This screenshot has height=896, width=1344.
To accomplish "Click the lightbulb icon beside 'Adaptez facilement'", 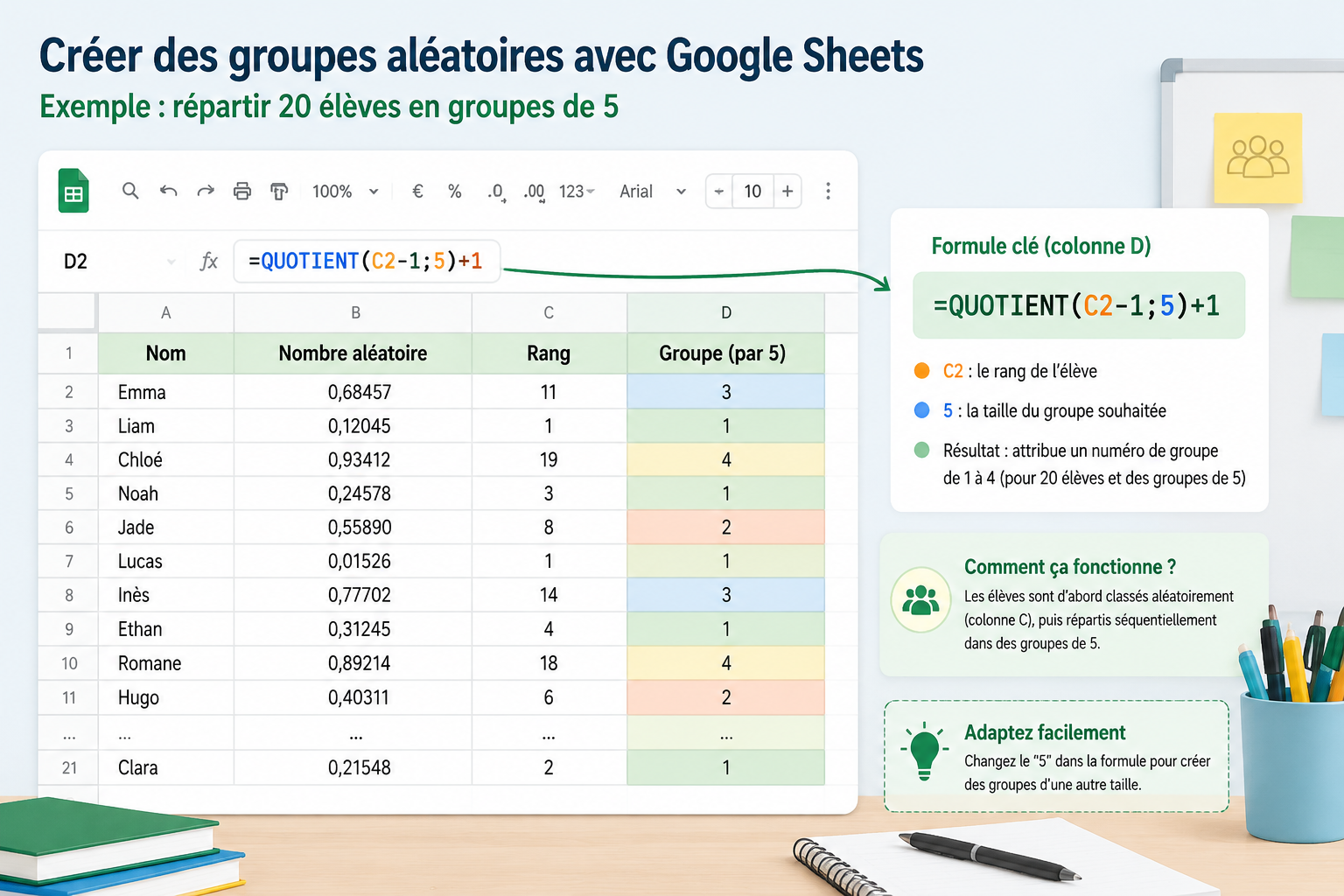I will pyautogui.click(x=924, y=750).
